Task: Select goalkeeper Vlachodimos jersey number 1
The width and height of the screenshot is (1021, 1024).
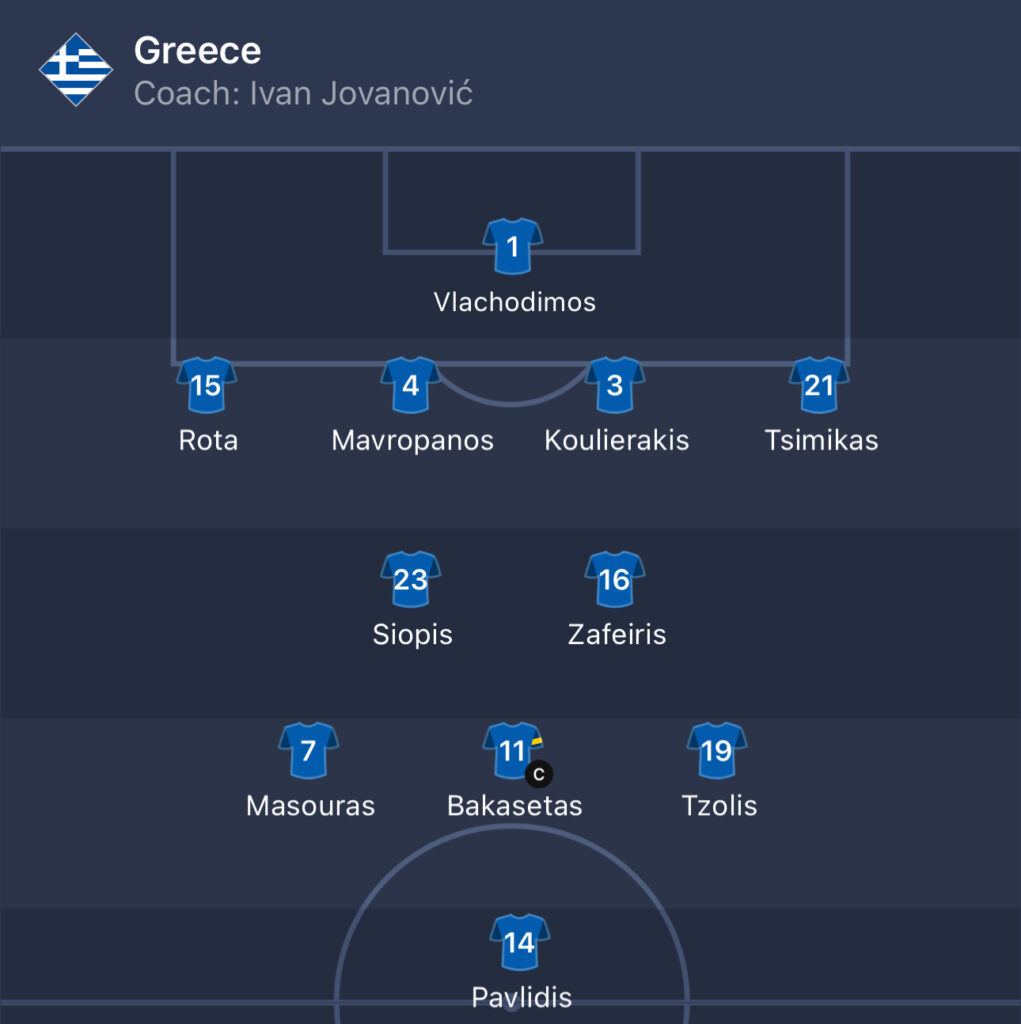Action: pos(513,246)
